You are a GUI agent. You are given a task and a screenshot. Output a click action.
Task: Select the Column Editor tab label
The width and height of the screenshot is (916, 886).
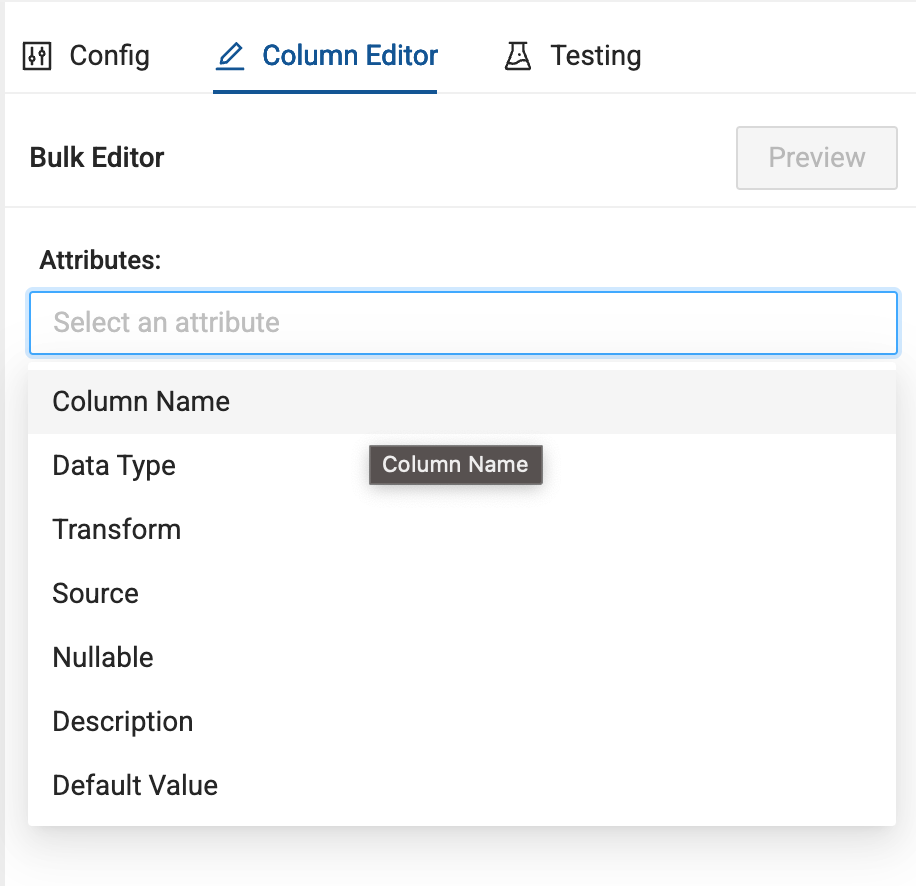350,56
